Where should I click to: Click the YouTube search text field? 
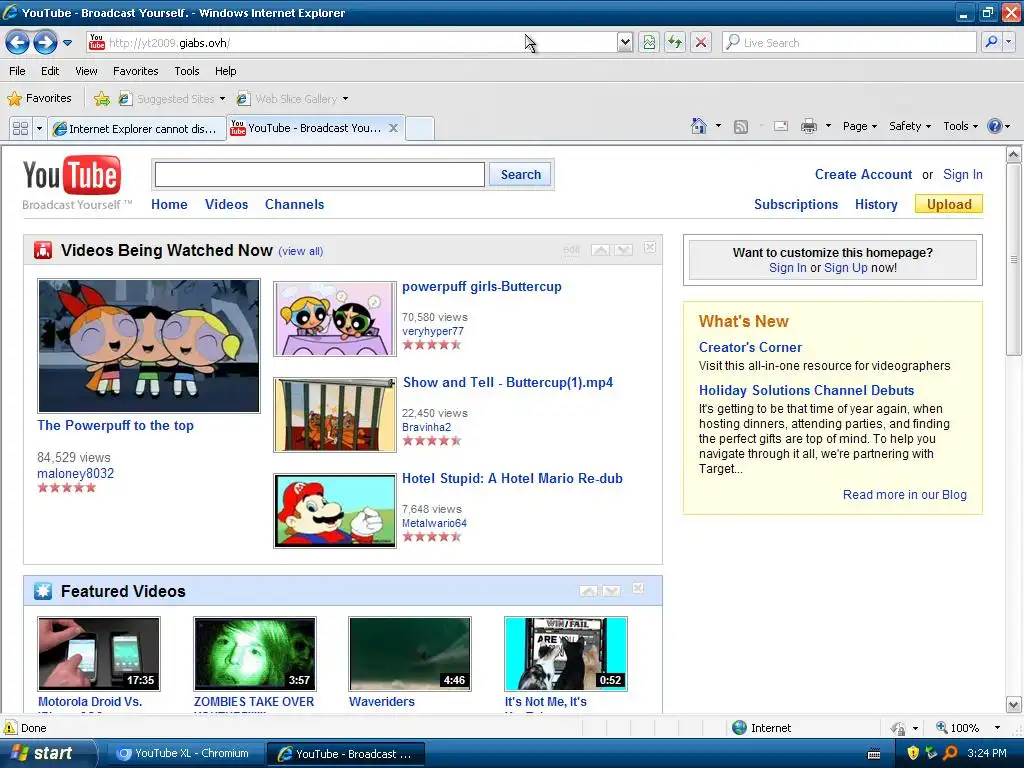pos(319,174)
